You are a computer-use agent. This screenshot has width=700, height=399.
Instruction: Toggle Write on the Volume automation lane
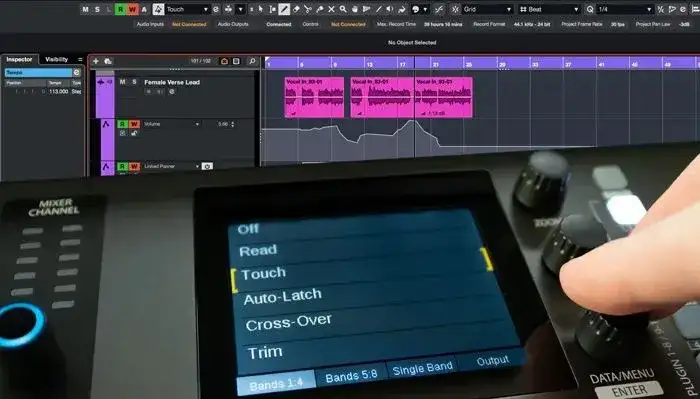[134, 124]
